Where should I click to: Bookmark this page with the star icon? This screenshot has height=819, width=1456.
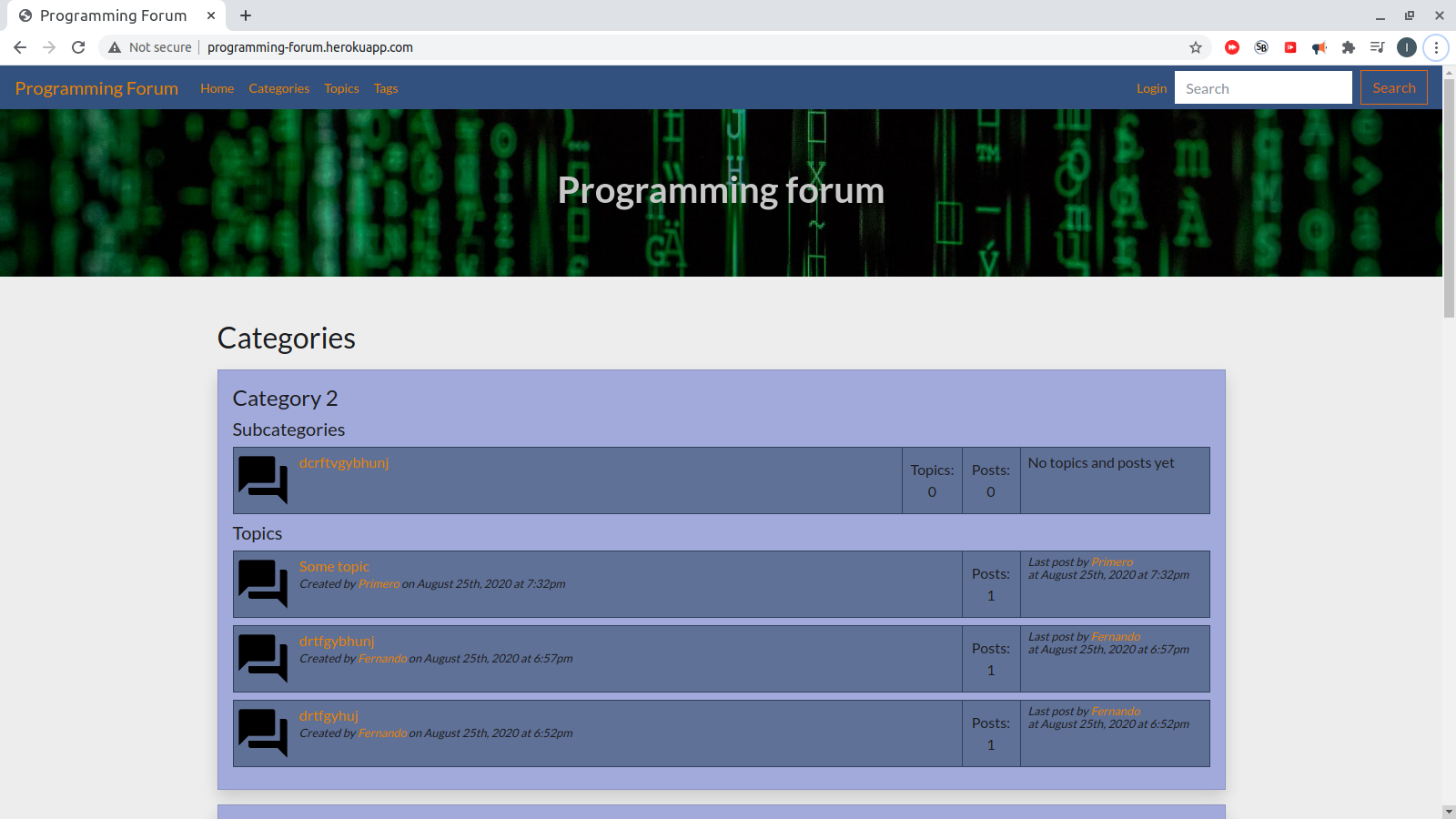click(x=1196, y=47)
